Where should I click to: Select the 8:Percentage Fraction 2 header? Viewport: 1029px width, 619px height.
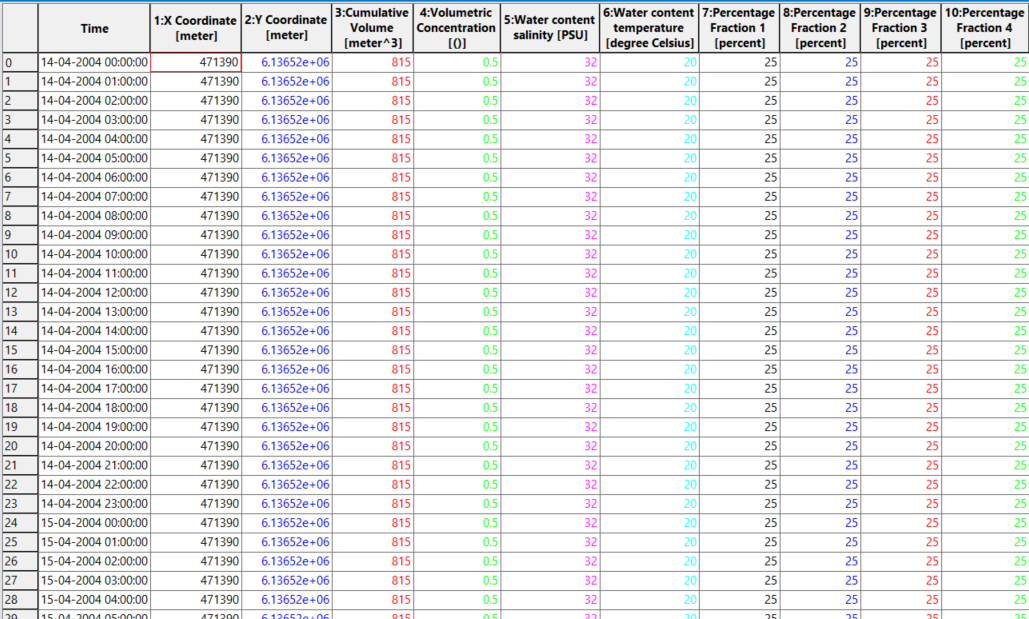point(820,28)
